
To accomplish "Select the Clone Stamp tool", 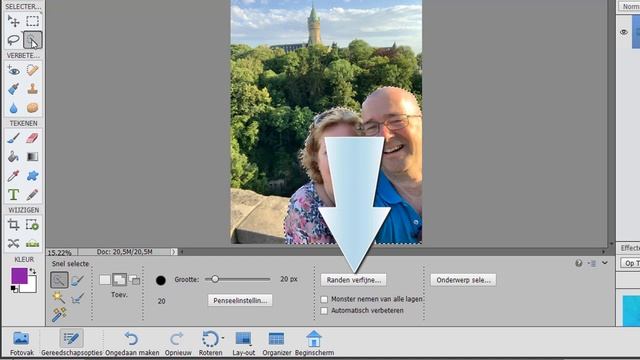I will pos(32,89).
